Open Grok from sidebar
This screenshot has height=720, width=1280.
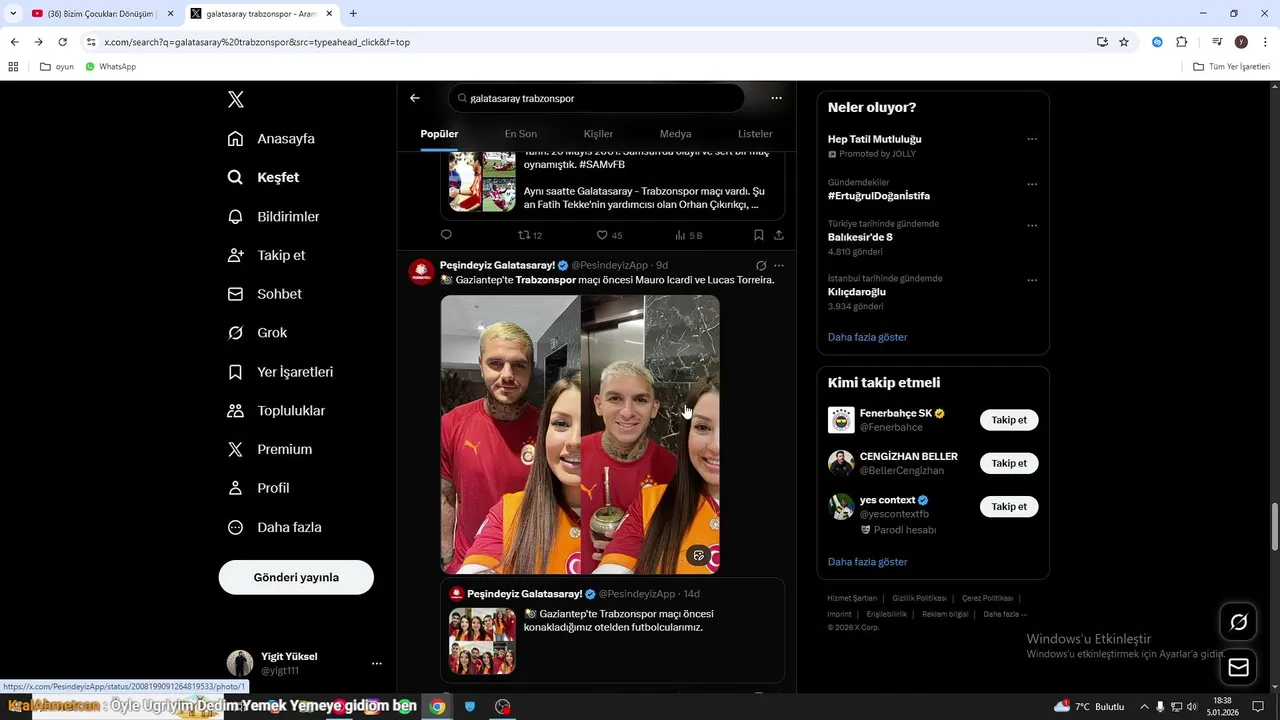pyautogui.click(x=257, y=333)
